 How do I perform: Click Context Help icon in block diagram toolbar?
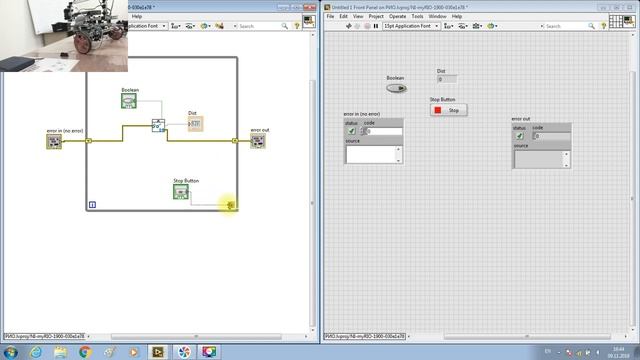point(297,26)
